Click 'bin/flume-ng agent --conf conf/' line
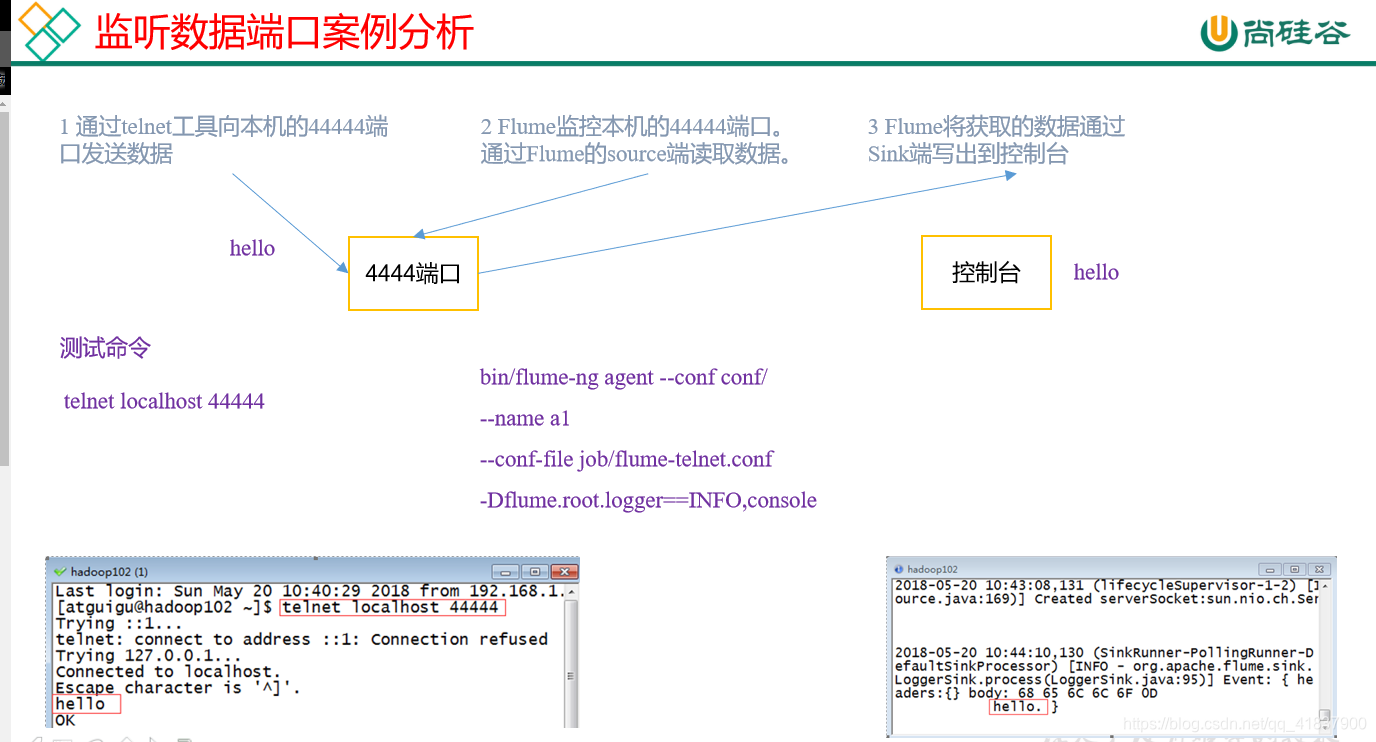The width and height of the screenshot is (1376, 742). [623, 377]
